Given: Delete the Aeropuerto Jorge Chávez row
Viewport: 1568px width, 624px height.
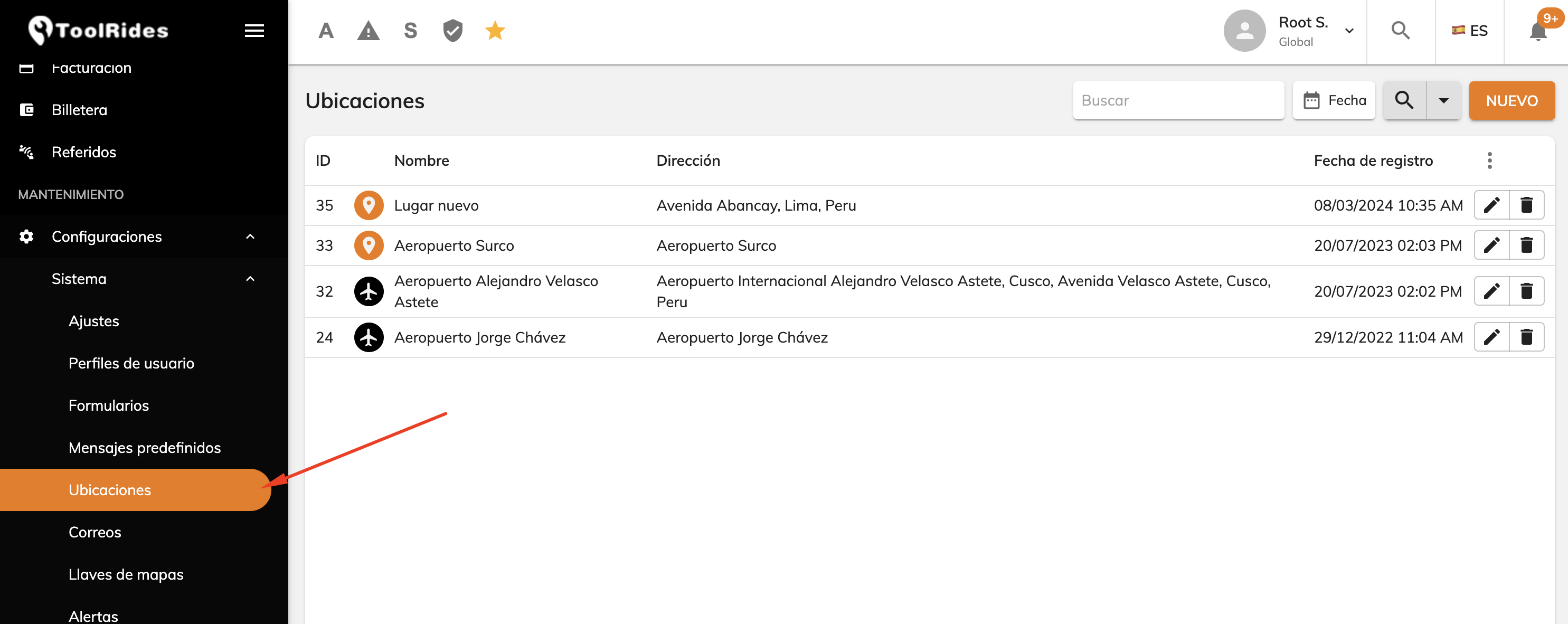Looking at the screenshot, I should coord(1526,337).
